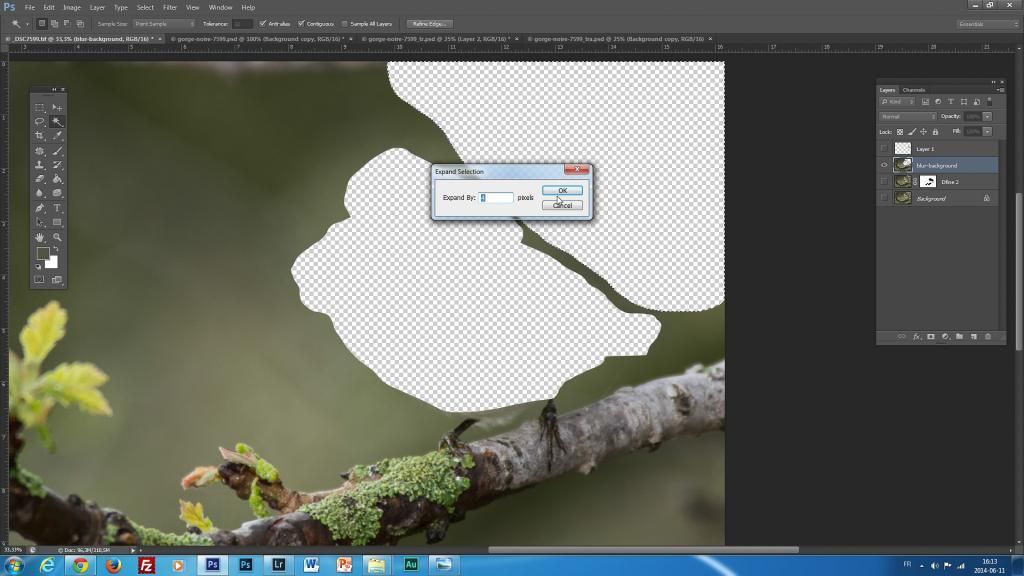This screenshot has height=576, width=1024.
Task: Click the Expand By input field
Action: coord(497,197)
